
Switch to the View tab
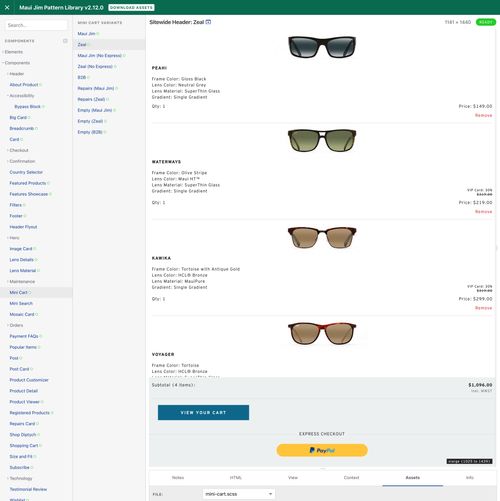coord(293,478)
